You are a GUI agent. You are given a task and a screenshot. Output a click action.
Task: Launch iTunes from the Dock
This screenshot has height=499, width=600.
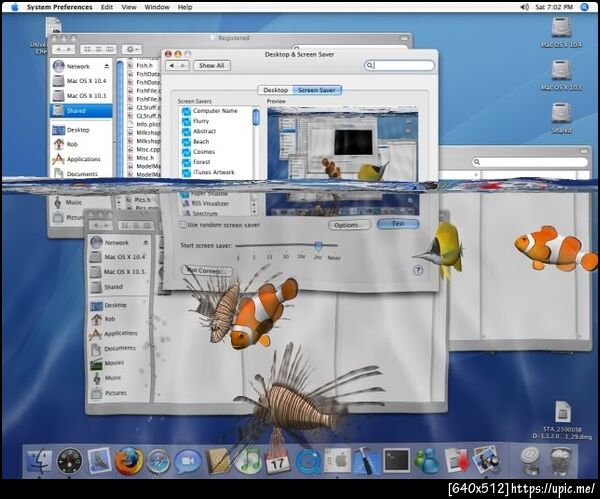click(x=248, y=461)
